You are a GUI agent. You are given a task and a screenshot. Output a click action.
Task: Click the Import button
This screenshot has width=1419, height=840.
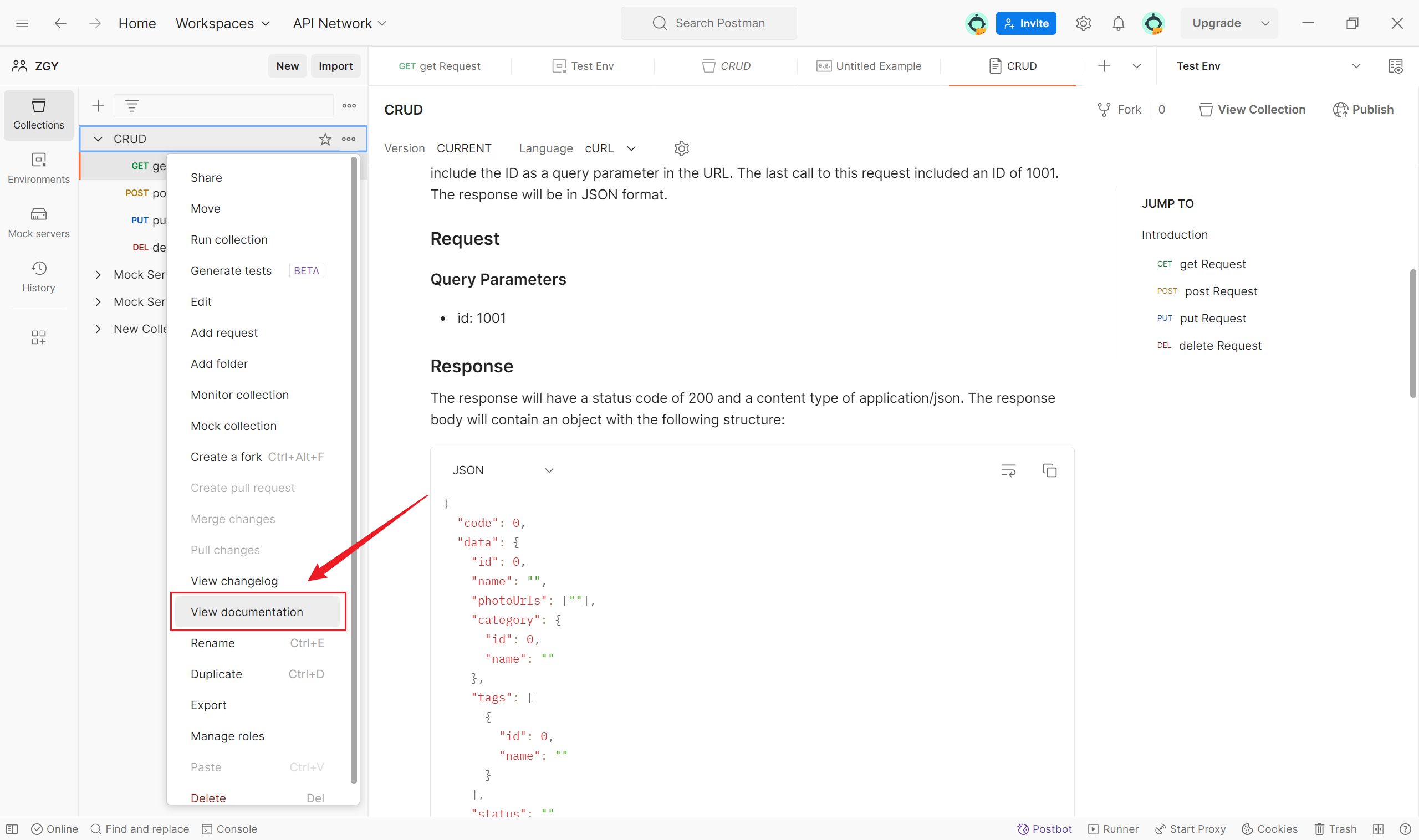tap(336, 66)
